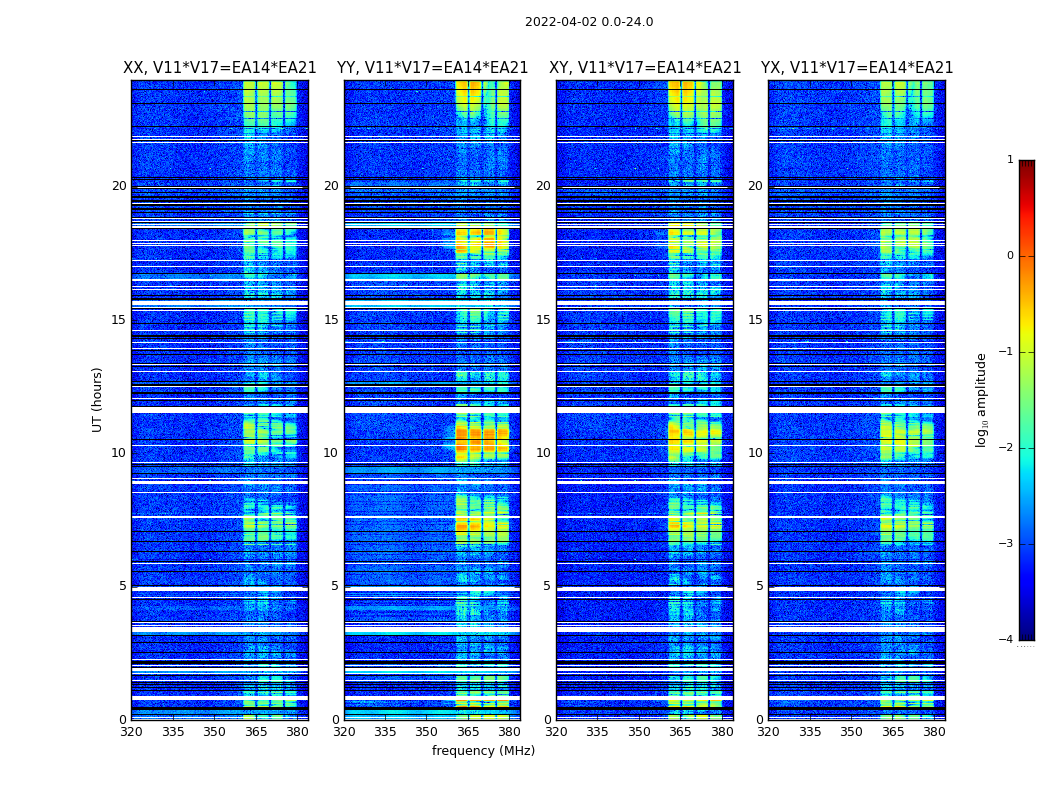Click the 20 hour tick on XX plot
Screen dimensions: 1050x800
pyautogui.click(x=119, y=186)
